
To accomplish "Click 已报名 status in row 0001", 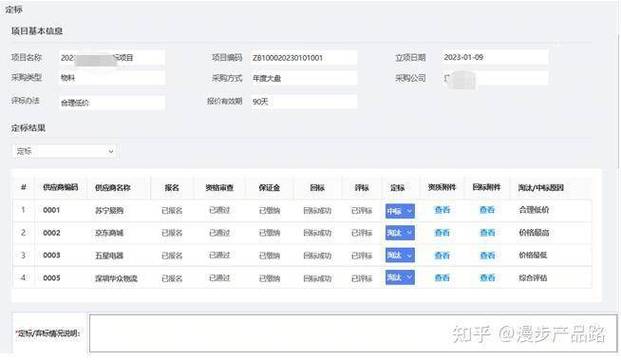I will coord(172,211).
